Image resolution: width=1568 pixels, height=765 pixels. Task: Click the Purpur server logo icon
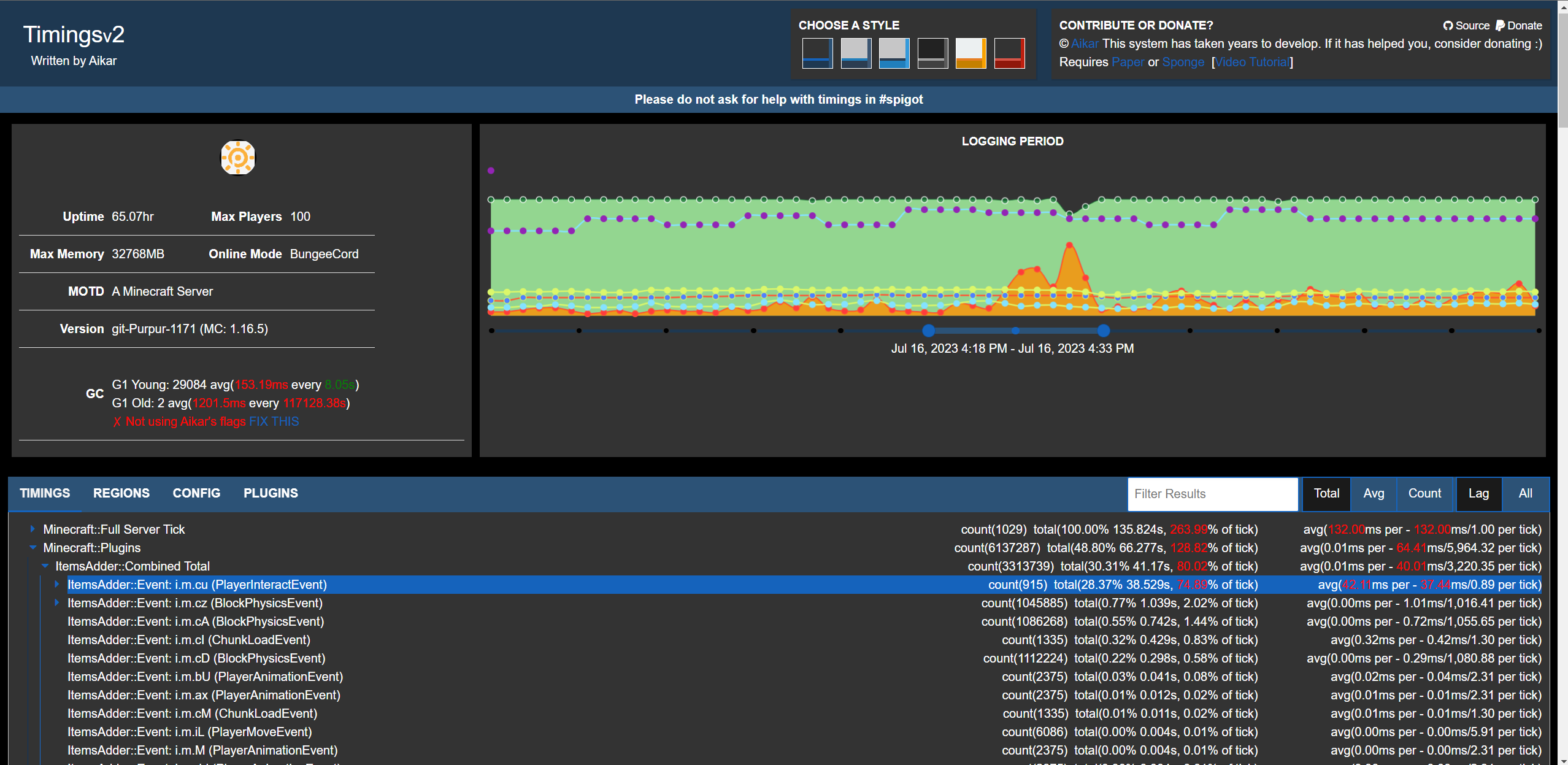(x=239, y=158)
